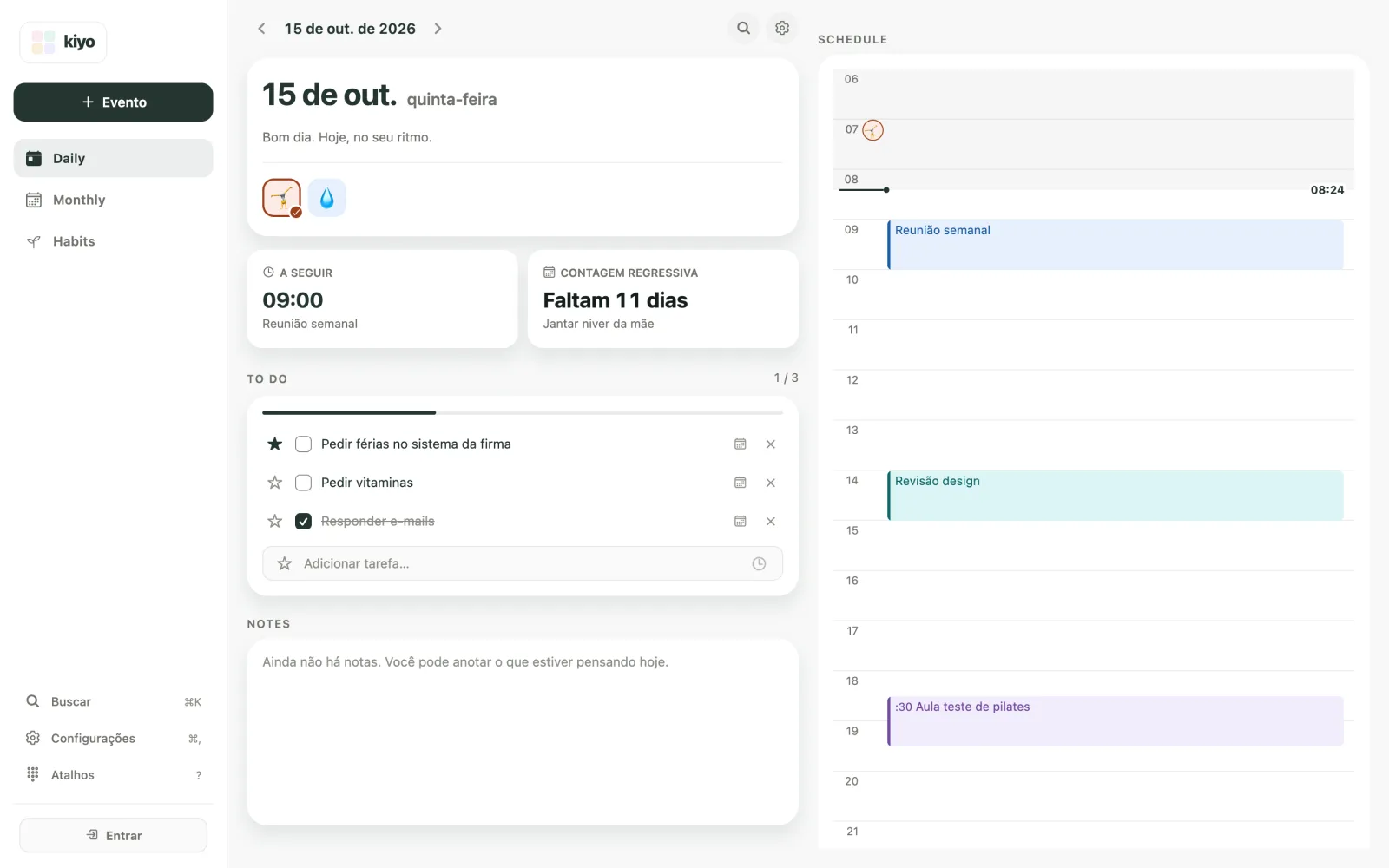Go to previous day arrow
1389x868 pixels.
coord(261,29)
